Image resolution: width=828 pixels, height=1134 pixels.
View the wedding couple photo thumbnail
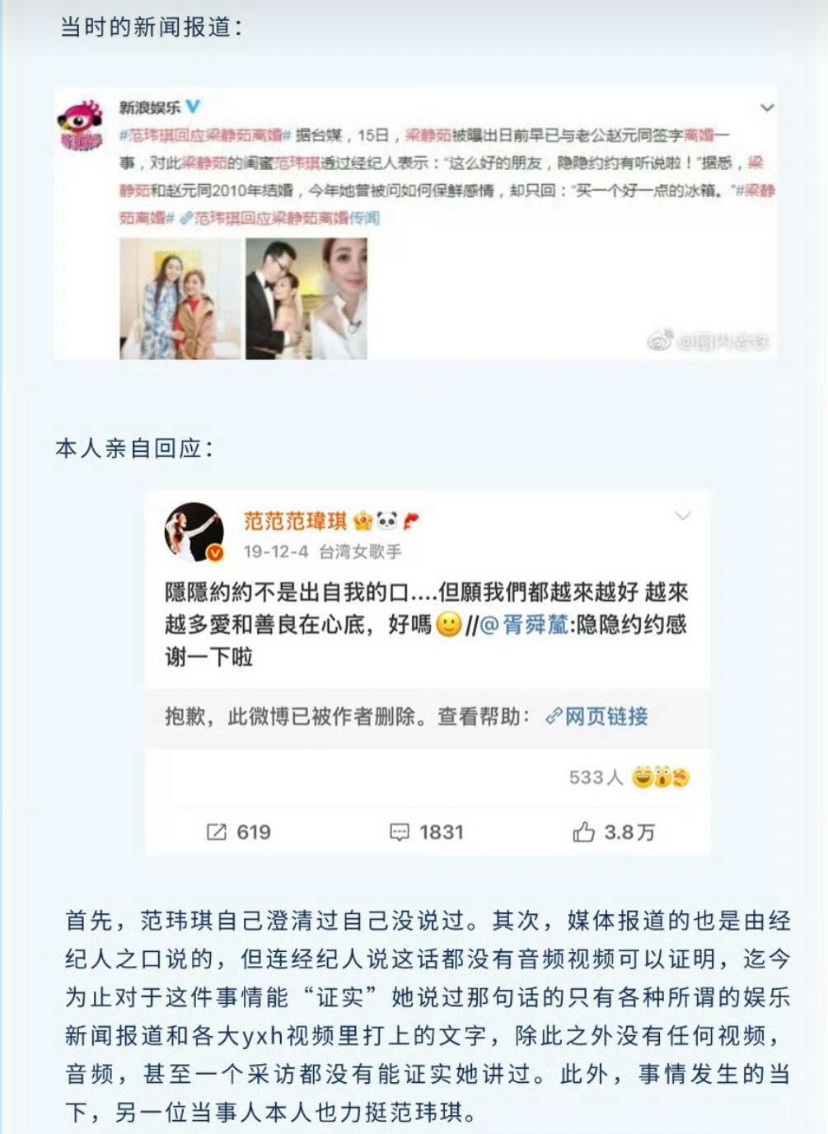(x=280, y=299)
